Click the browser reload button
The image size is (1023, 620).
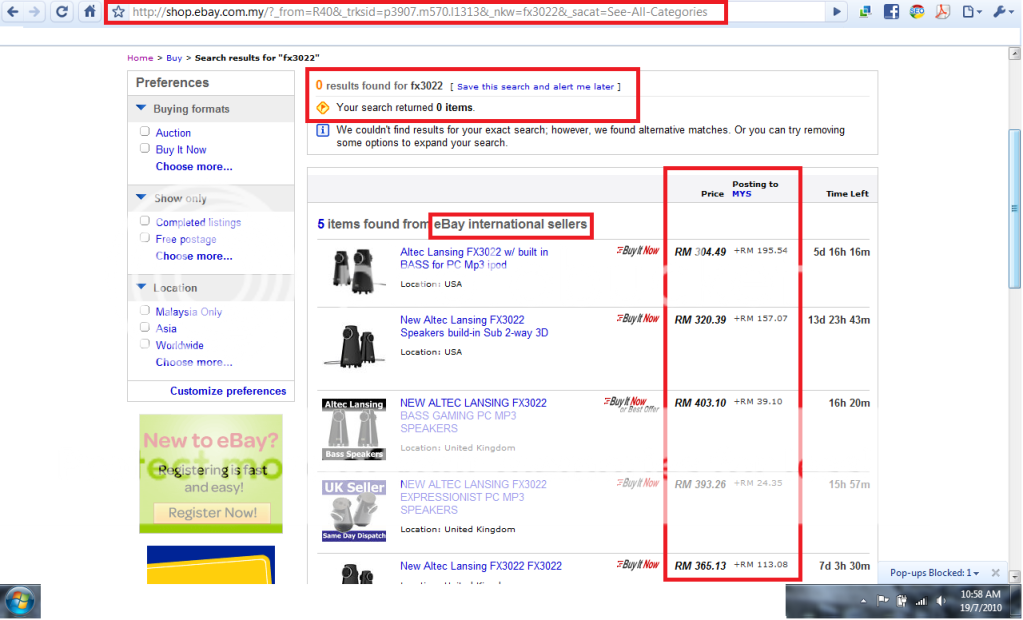62,12
